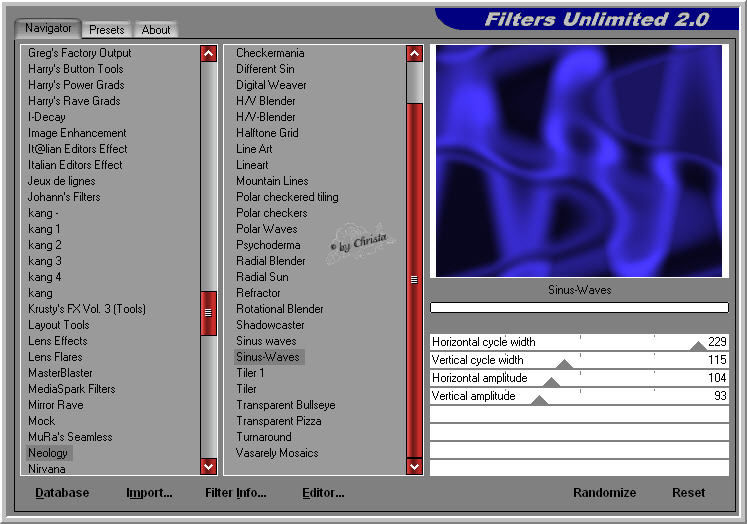Choose the Rotational Blender filter

tap(280, 309)
